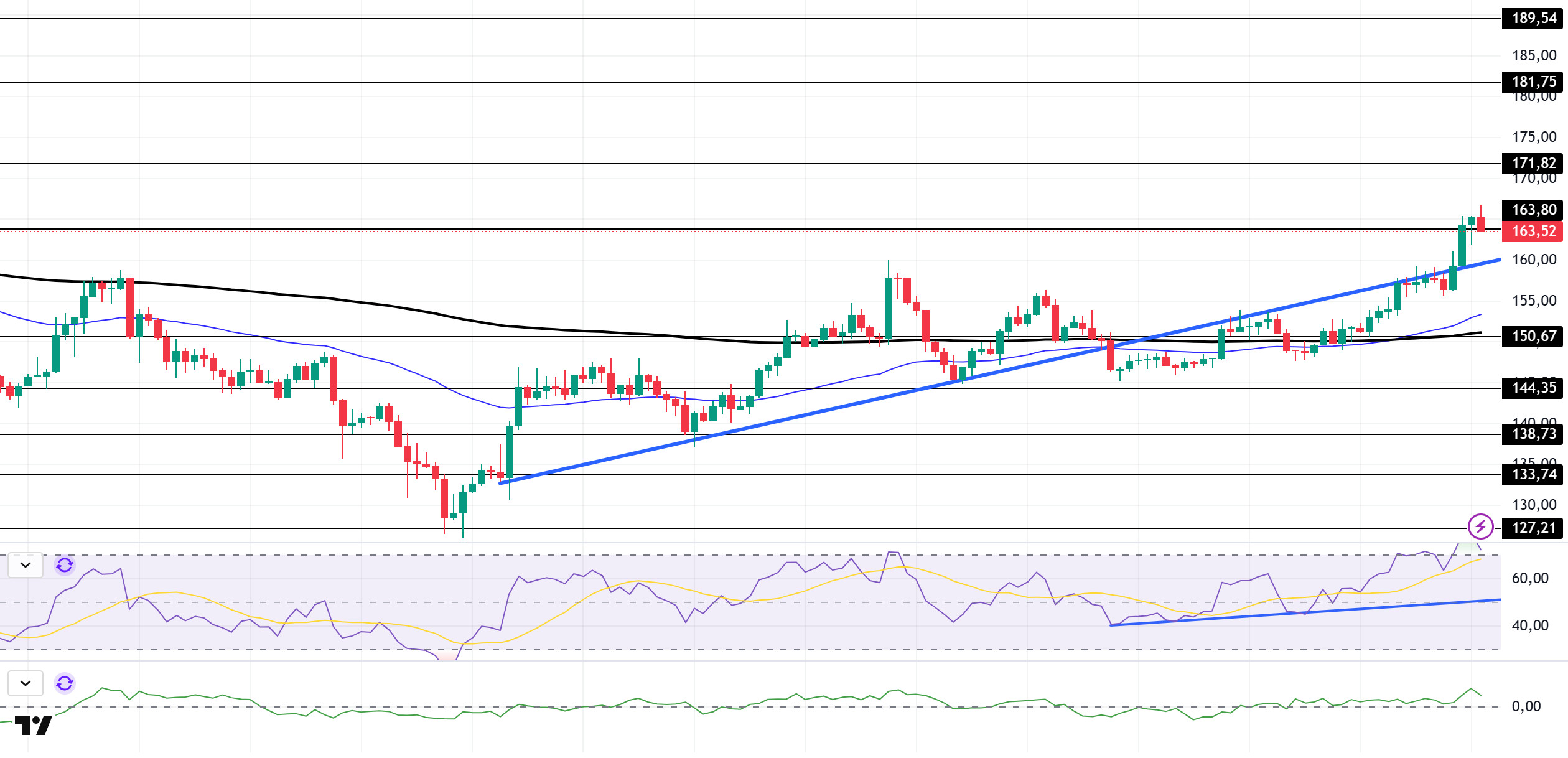Screen dimensions: 1568x758
Task: Collapse the RSI indicator pane chevron
Action: coord(26,565)
